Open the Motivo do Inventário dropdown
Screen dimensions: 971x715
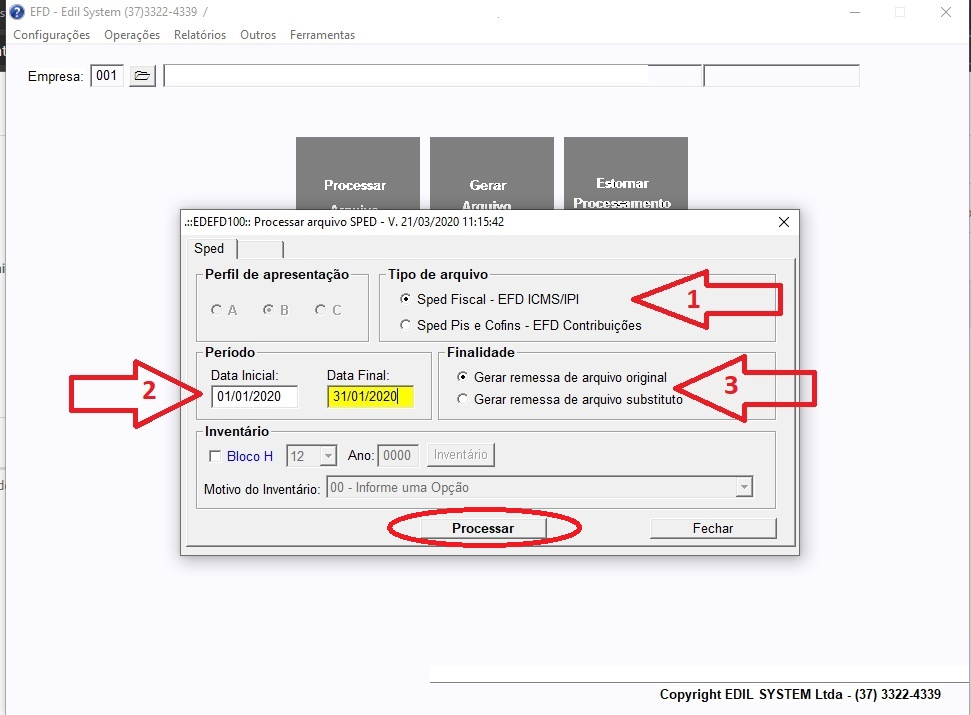(x=743, y=488)
